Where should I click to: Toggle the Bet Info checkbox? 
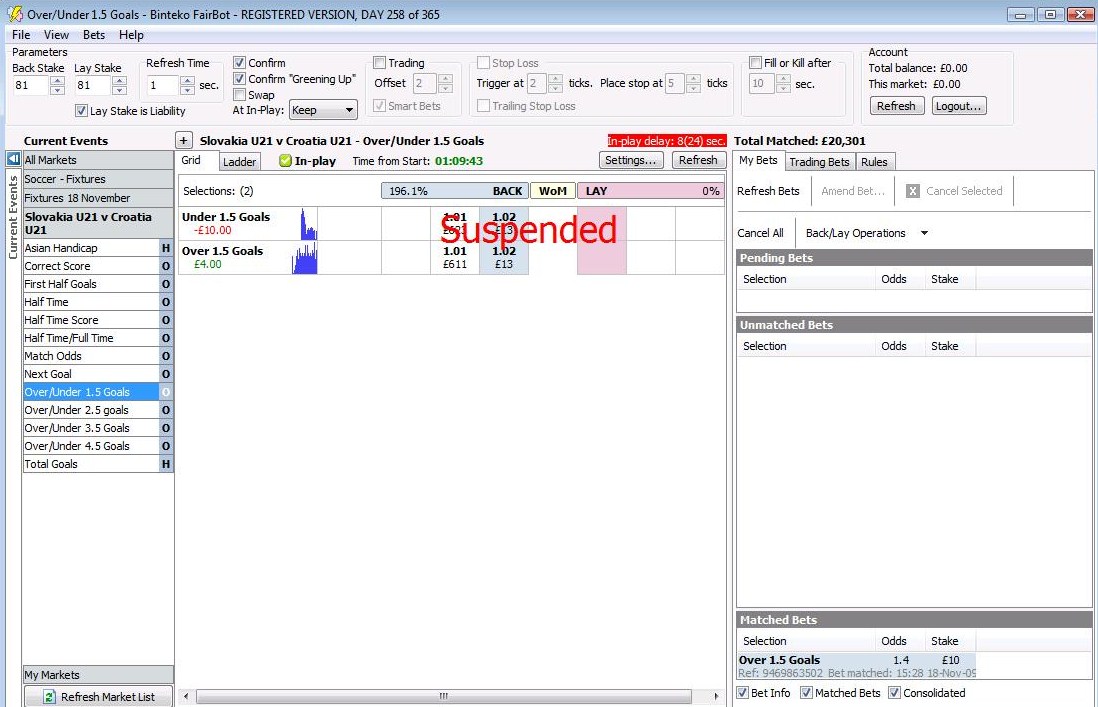(x=743, y=693)
